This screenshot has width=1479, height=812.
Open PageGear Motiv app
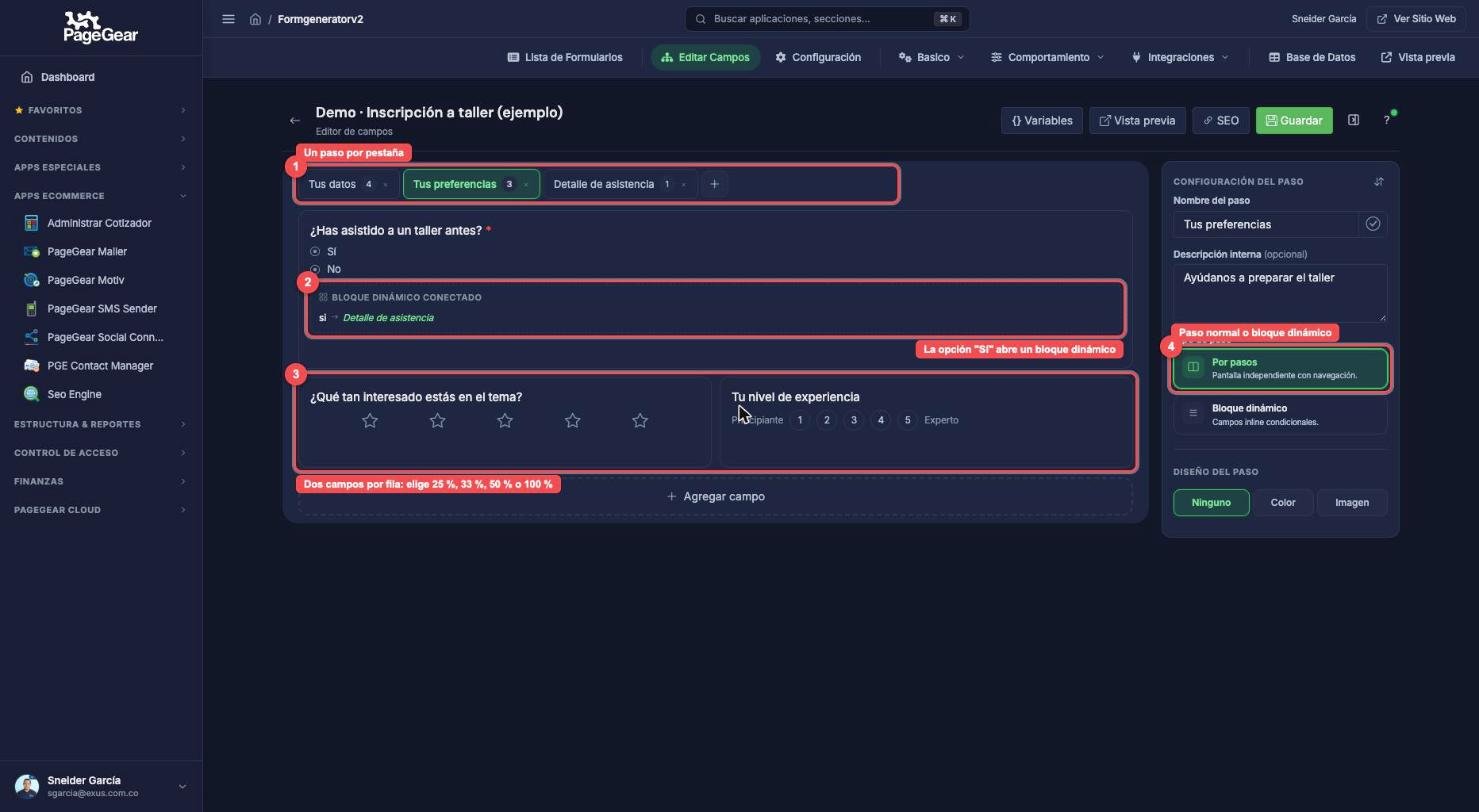pos(85,280)
